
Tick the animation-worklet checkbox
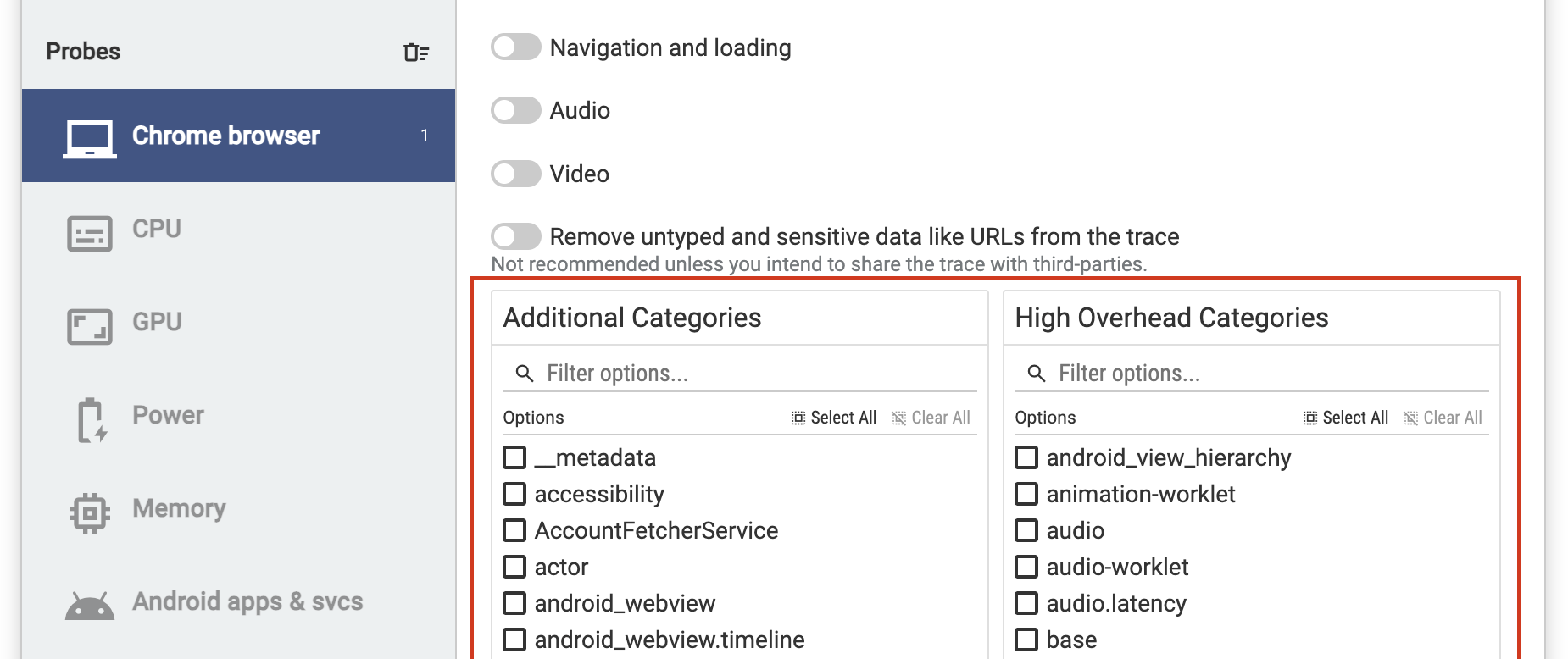click(1026, 494)
